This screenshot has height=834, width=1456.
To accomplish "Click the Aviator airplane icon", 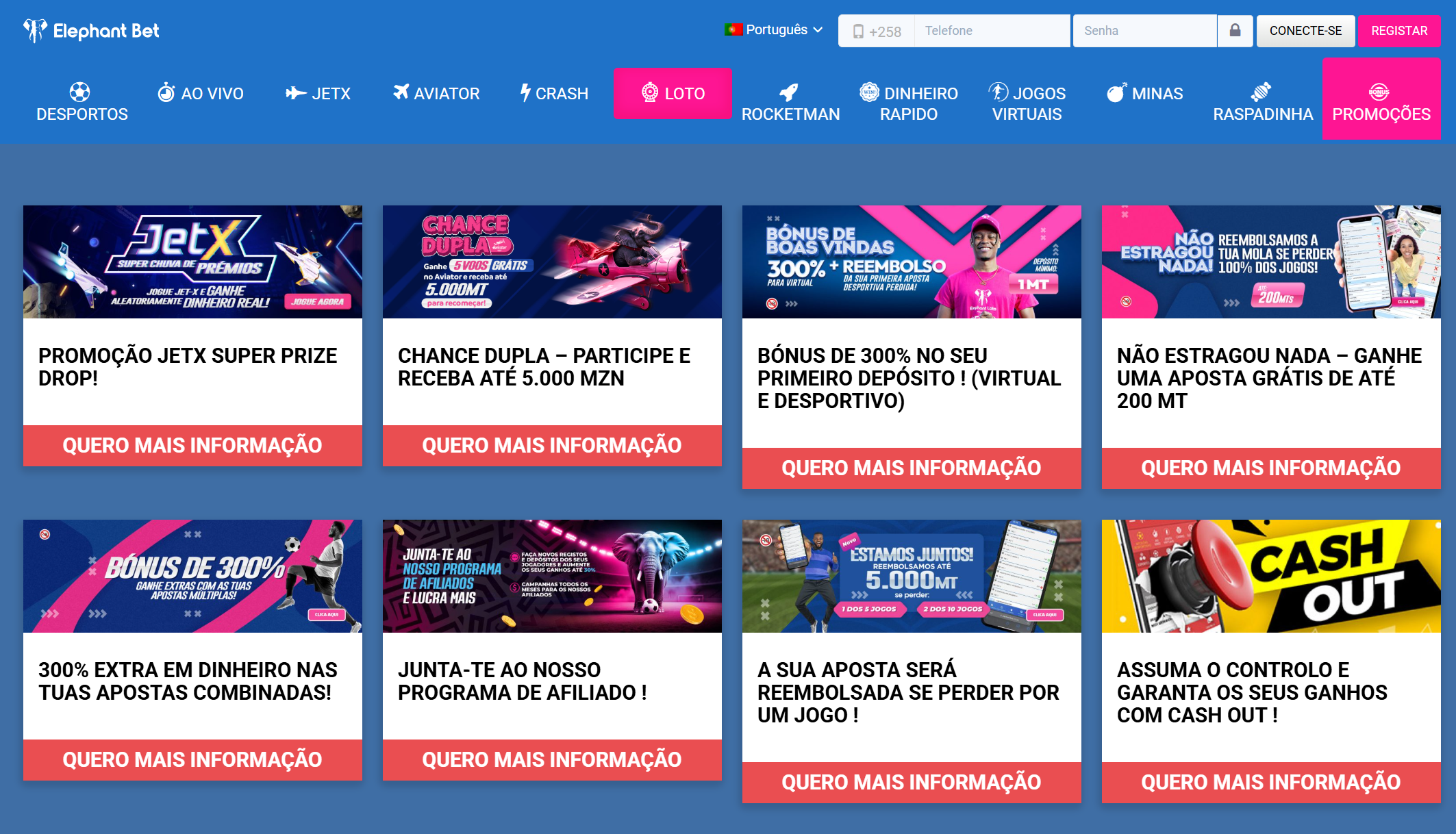I will [x=401, y=92].
